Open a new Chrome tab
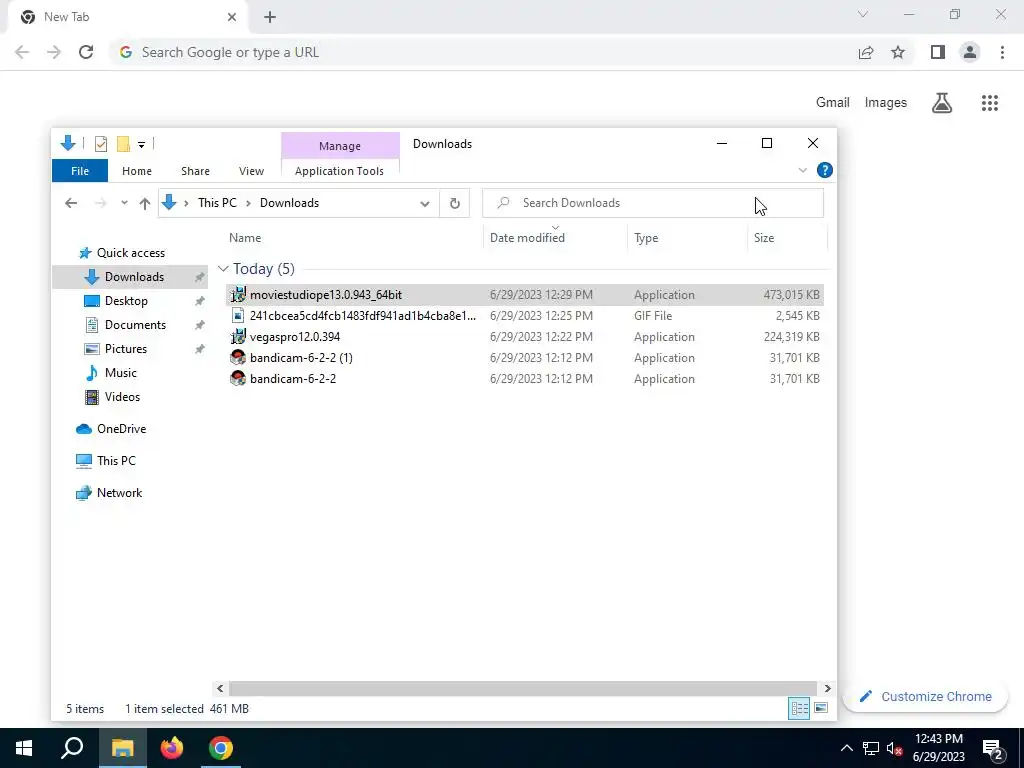Screen dimensions: 1024x768 coord(270,17)
